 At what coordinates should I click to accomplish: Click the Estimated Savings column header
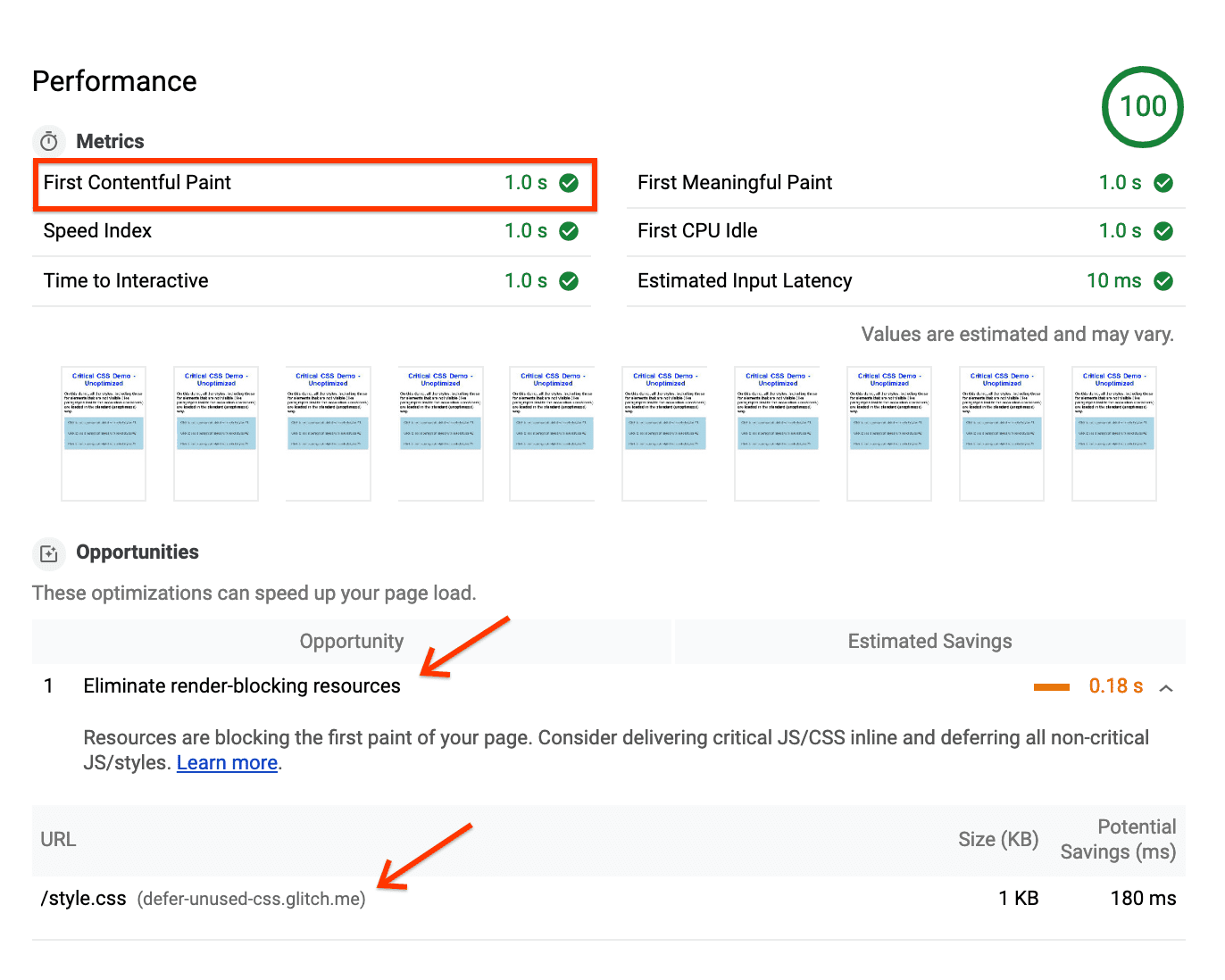click(929, 641)
